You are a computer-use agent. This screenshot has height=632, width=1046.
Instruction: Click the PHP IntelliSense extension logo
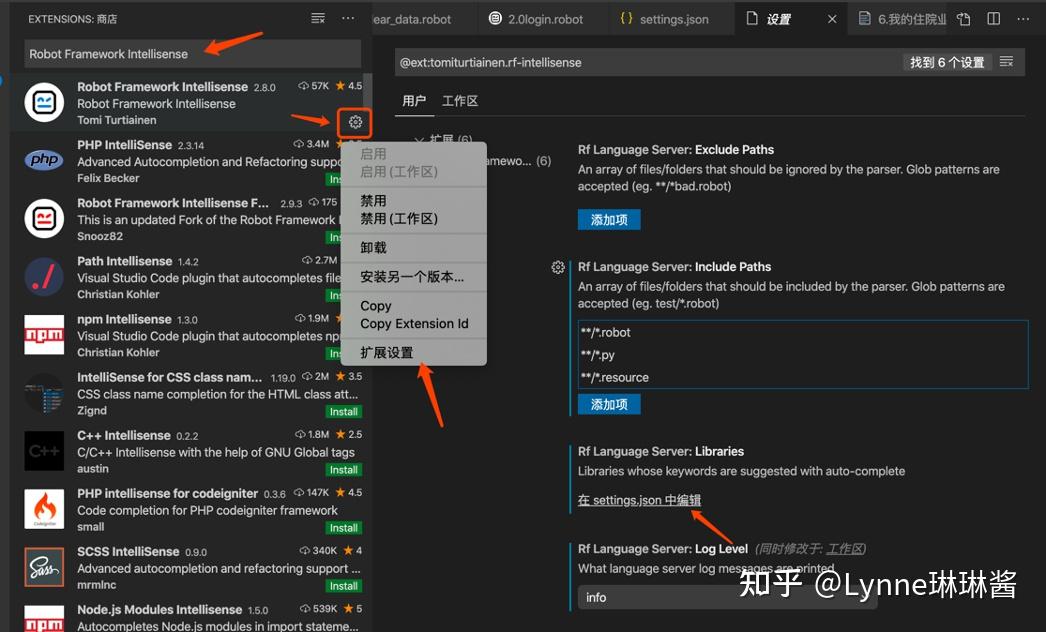click(44, 160)
